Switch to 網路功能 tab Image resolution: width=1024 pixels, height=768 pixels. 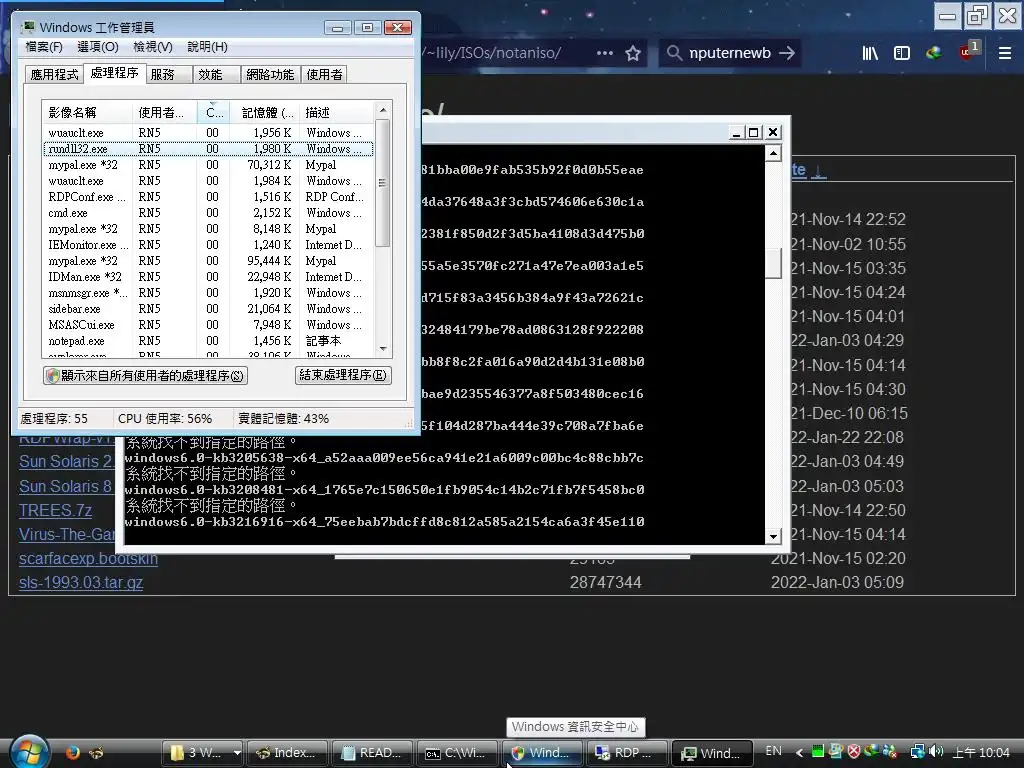(x=270, y=74)
